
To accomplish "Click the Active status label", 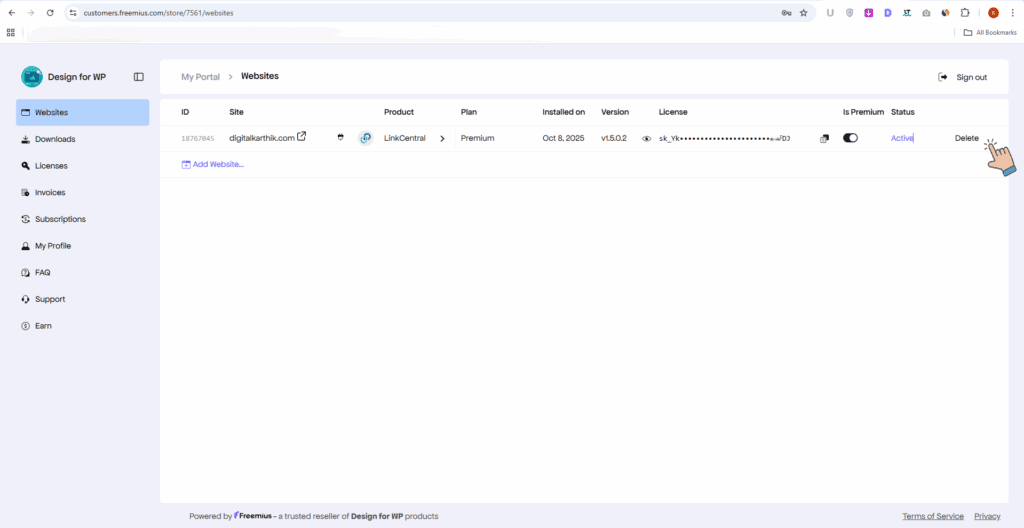I will [x=902, y=138].
